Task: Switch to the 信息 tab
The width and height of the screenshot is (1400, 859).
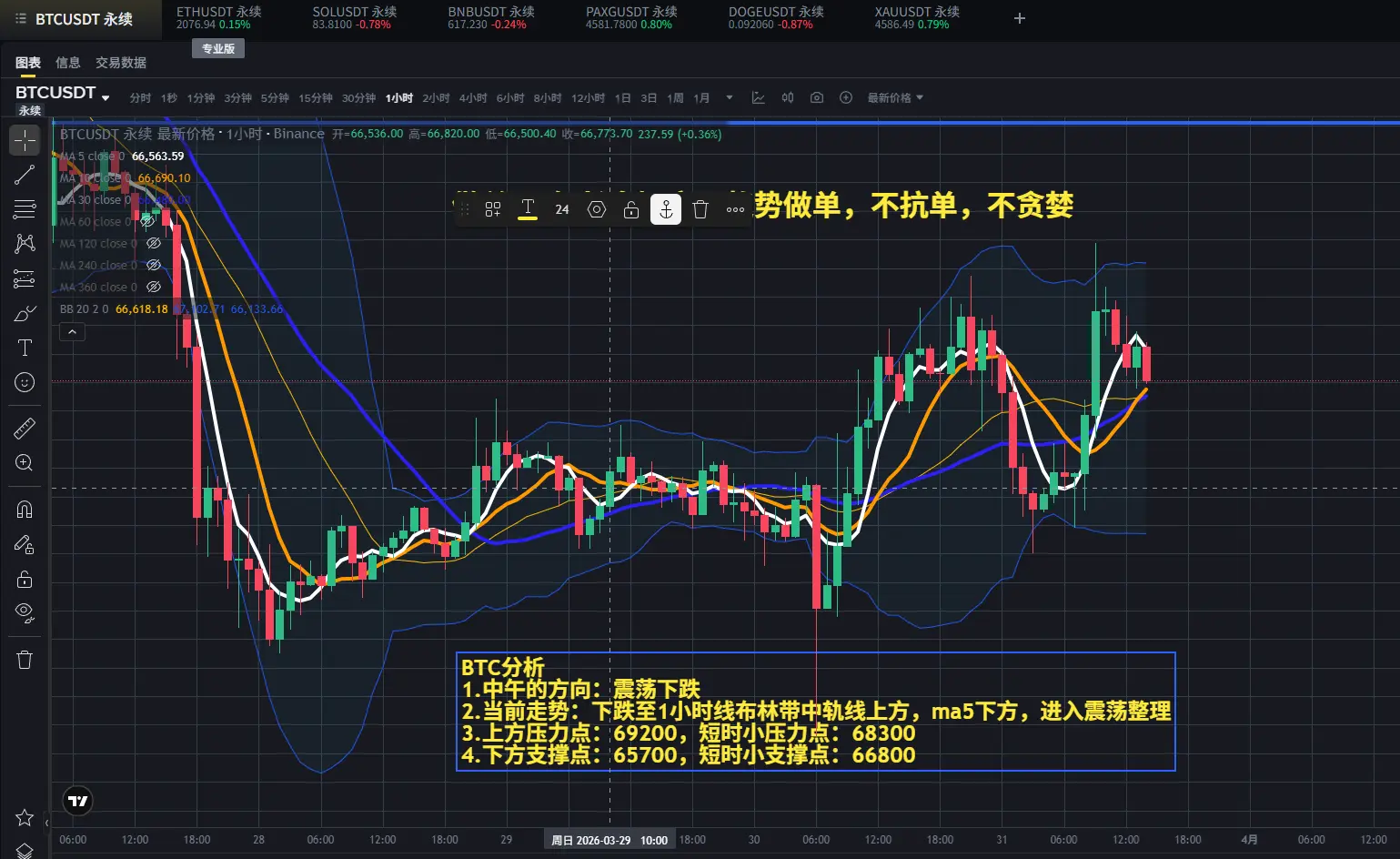Action: coord(68,62)
